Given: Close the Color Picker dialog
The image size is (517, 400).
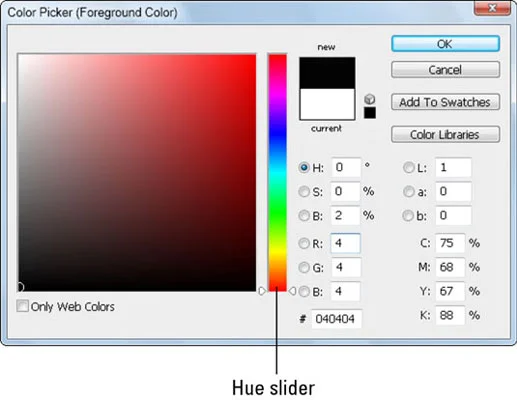Looking at the screenshot, I should click(492, 8).
